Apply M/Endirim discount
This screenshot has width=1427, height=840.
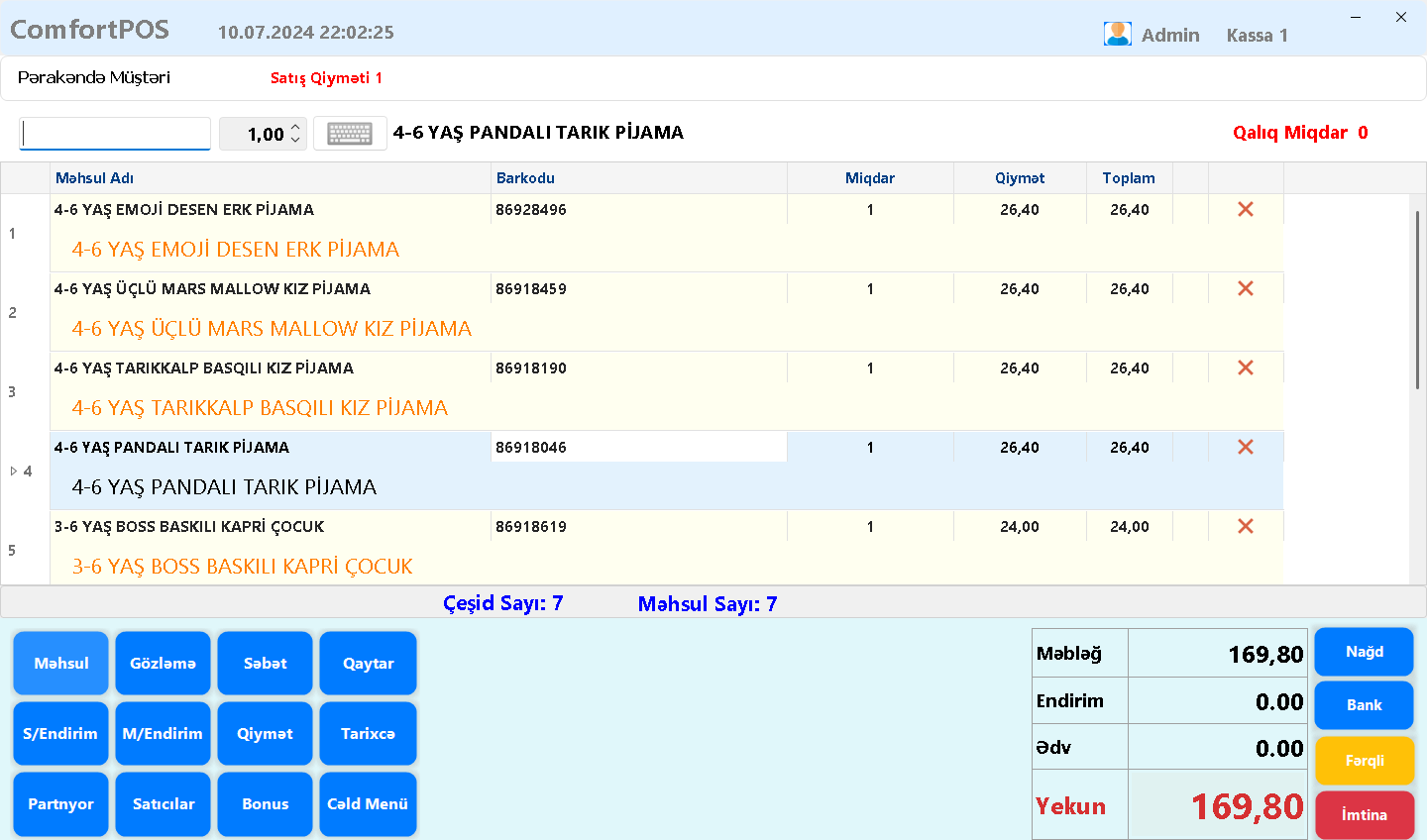coord(163,733)
